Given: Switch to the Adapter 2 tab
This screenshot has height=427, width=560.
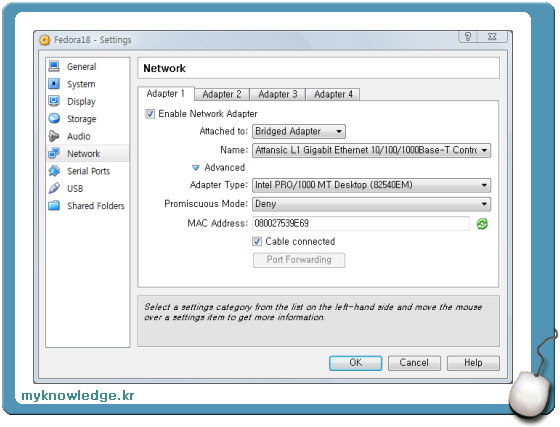Looking at the screenshot, I should pyautogui.click(x=222, y=94).
